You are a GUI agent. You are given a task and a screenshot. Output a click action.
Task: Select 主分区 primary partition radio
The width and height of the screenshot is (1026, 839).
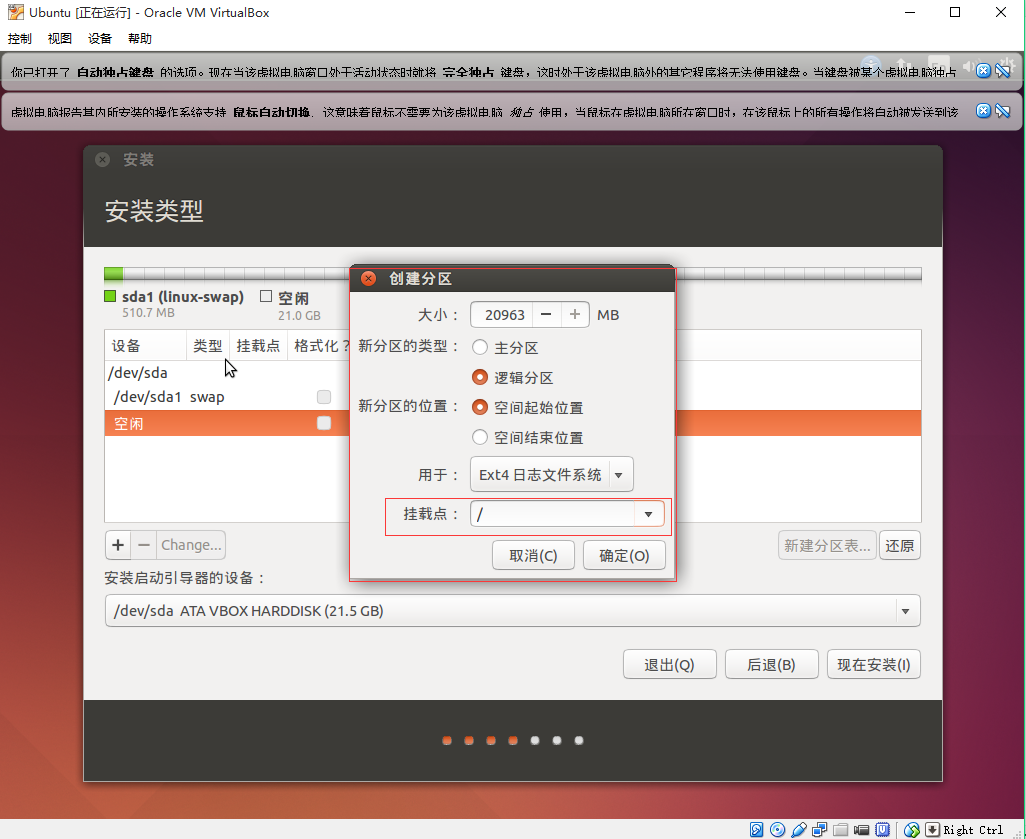[480, 347]
